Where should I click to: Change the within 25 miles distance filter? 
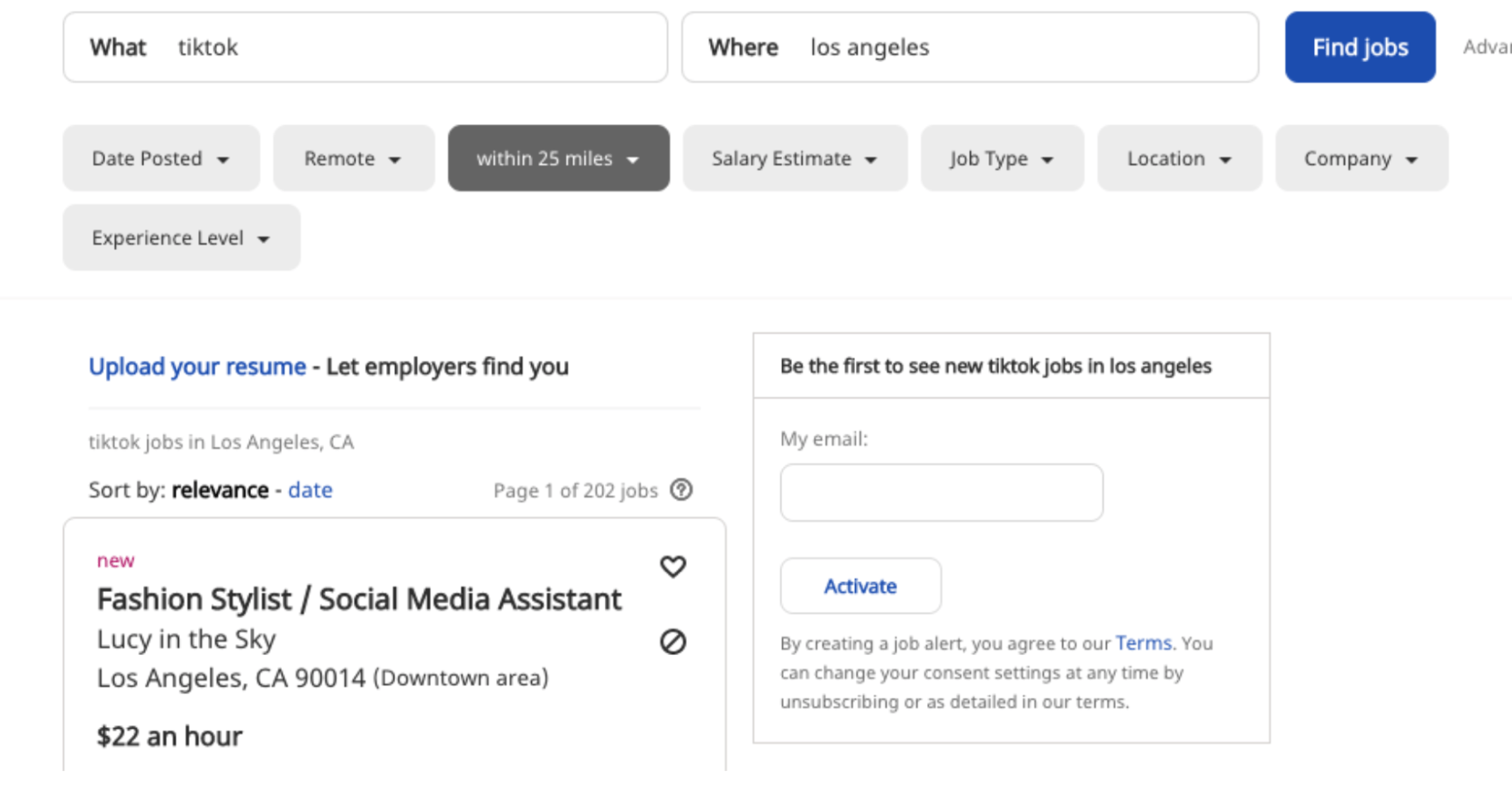point(559,158)
